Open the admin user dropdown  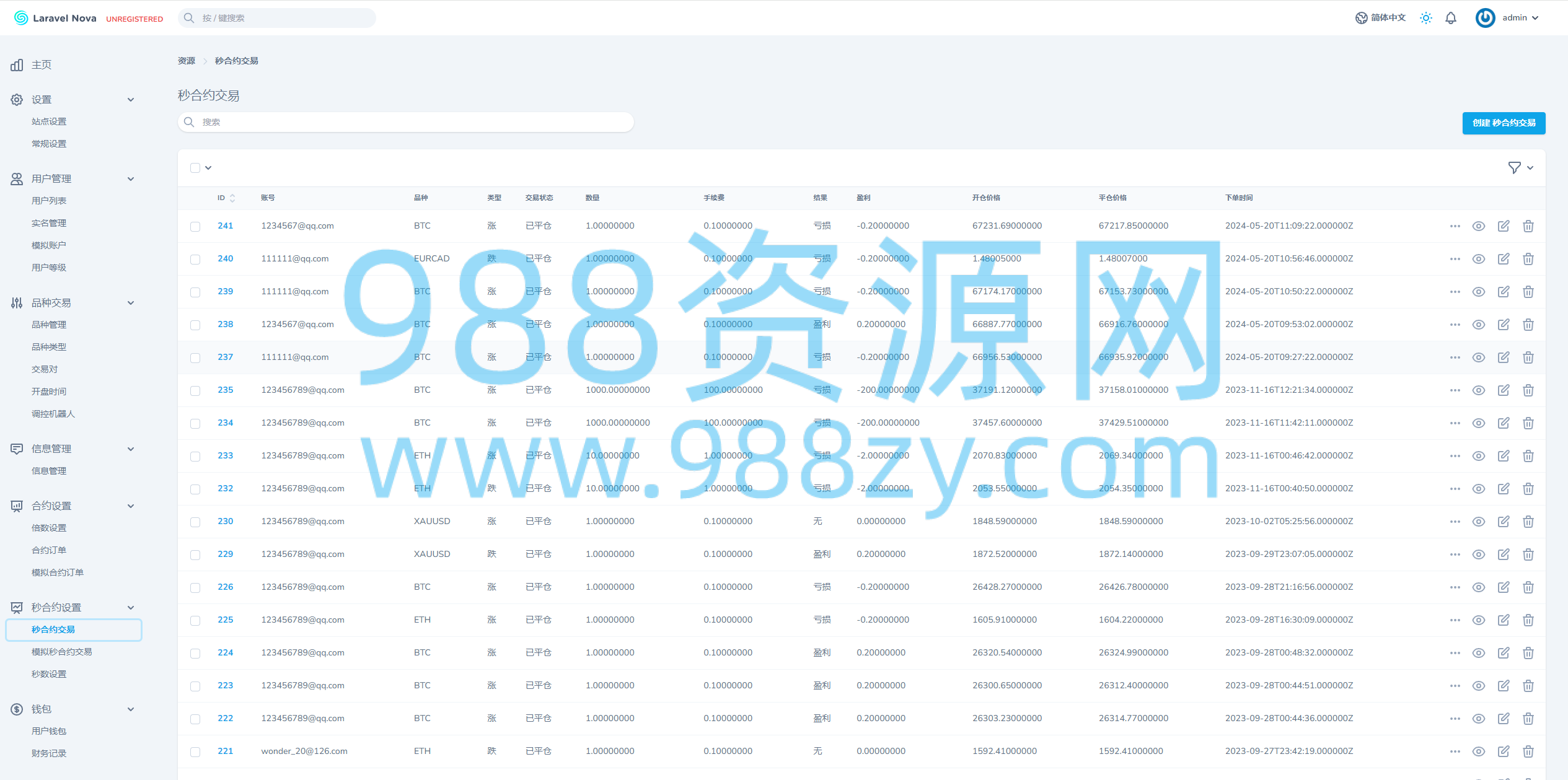pyautogui.click(x=1507, y=18)
